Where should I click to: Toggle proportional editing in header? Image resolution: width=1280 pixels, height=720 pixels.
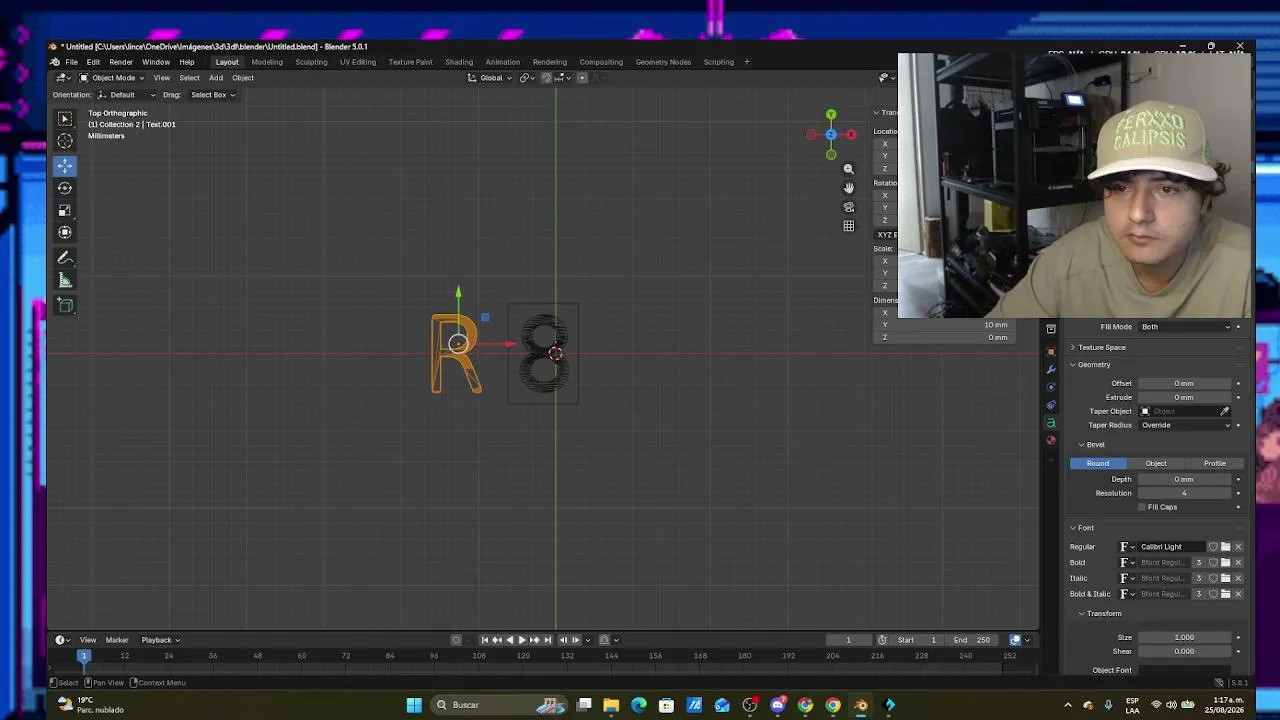click(582, 78)
